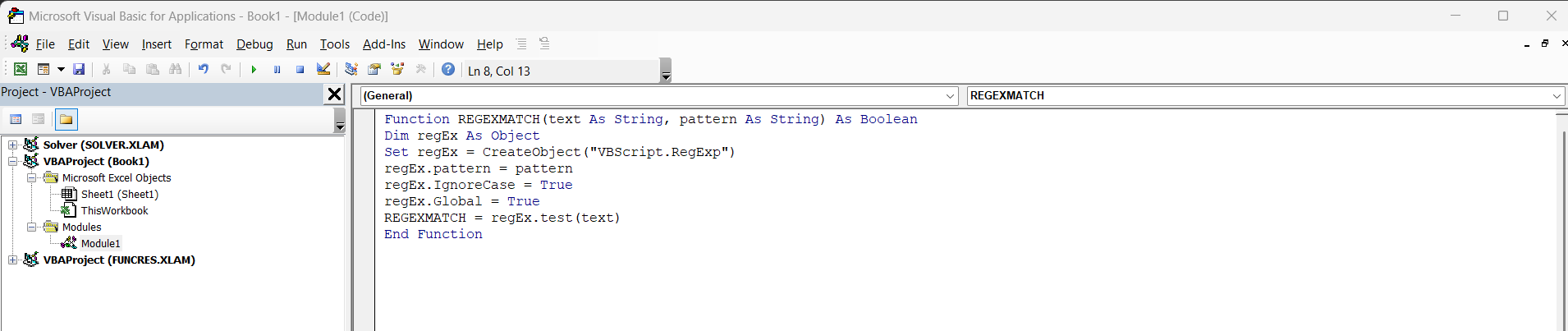
Task: Open the Edit menu
Action: point(79,44)
